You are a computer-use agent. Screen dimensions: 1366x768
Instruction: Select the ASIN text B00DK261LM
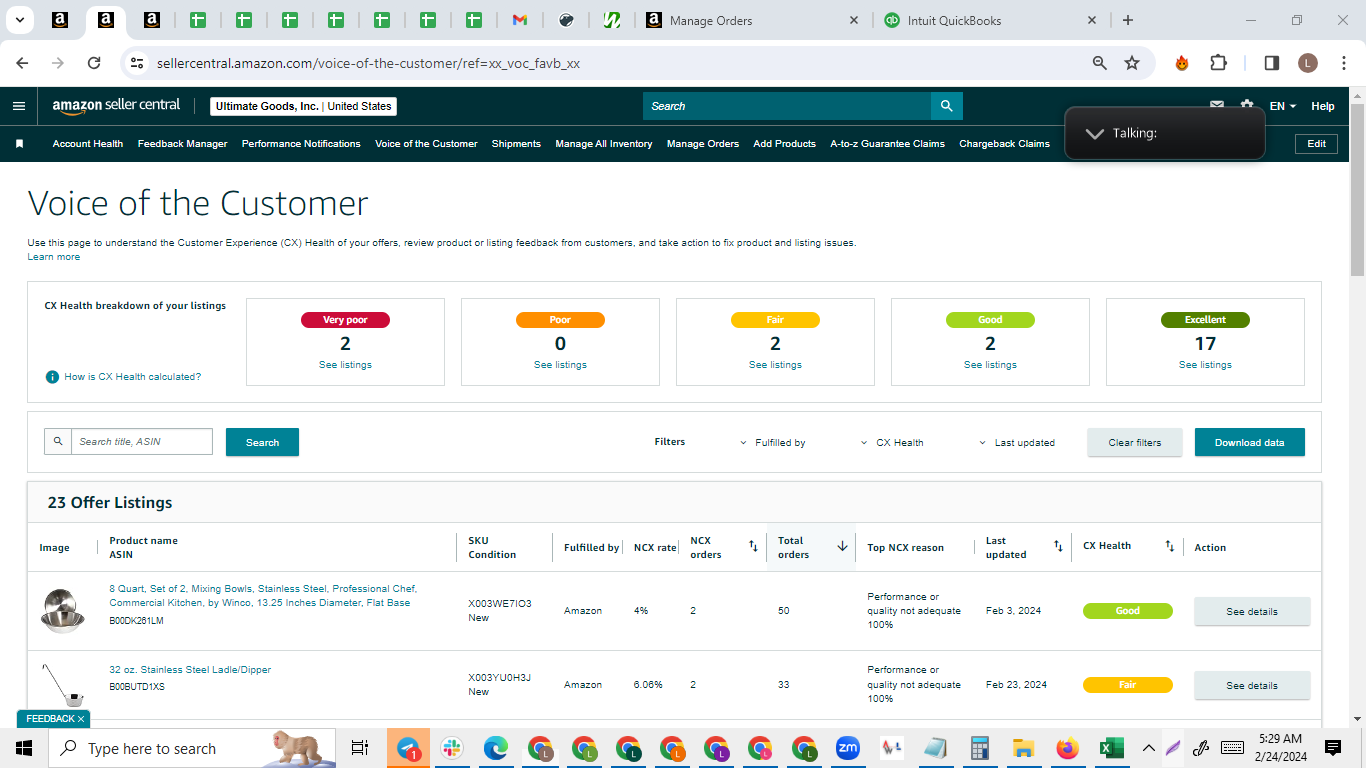(x=136, y=621)
